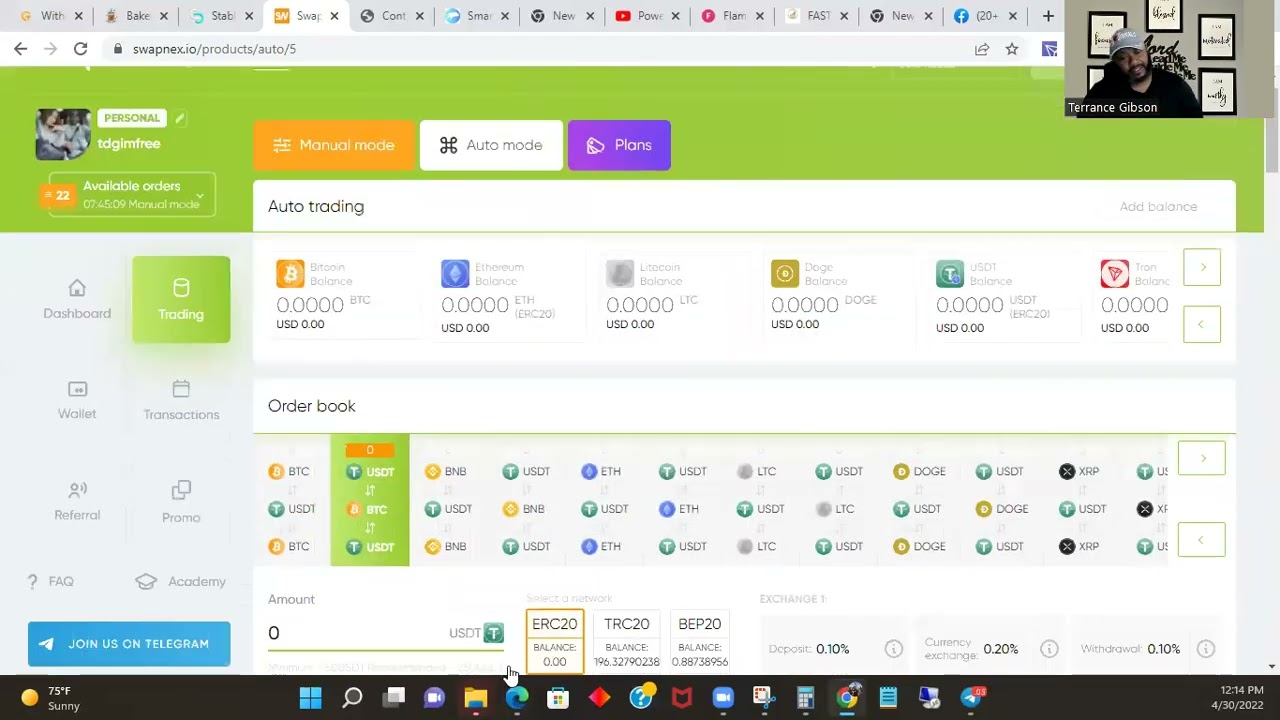Open the Academy link
Image resolution: width=1280 pixels, height=720 pixels.
click(181, 581)
